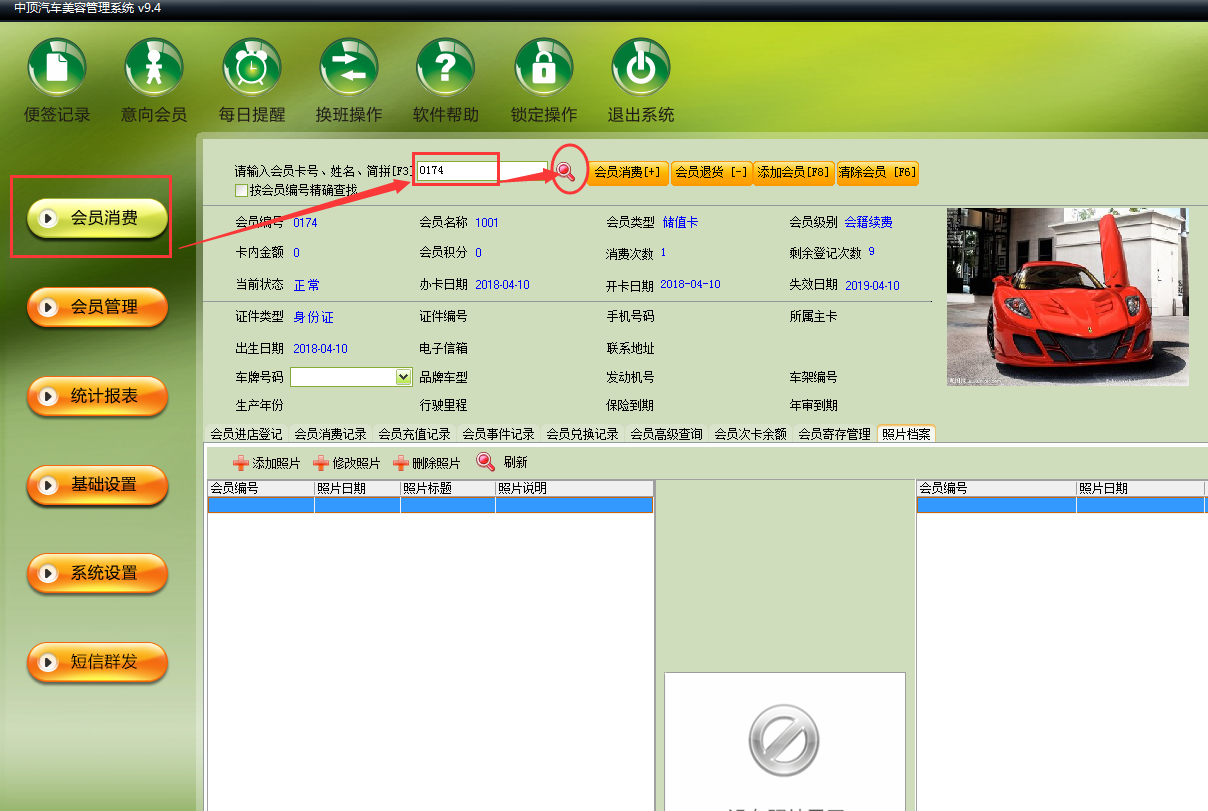
Task: Open the 意向会员 prospective member icon
Action: coord(154,67)
